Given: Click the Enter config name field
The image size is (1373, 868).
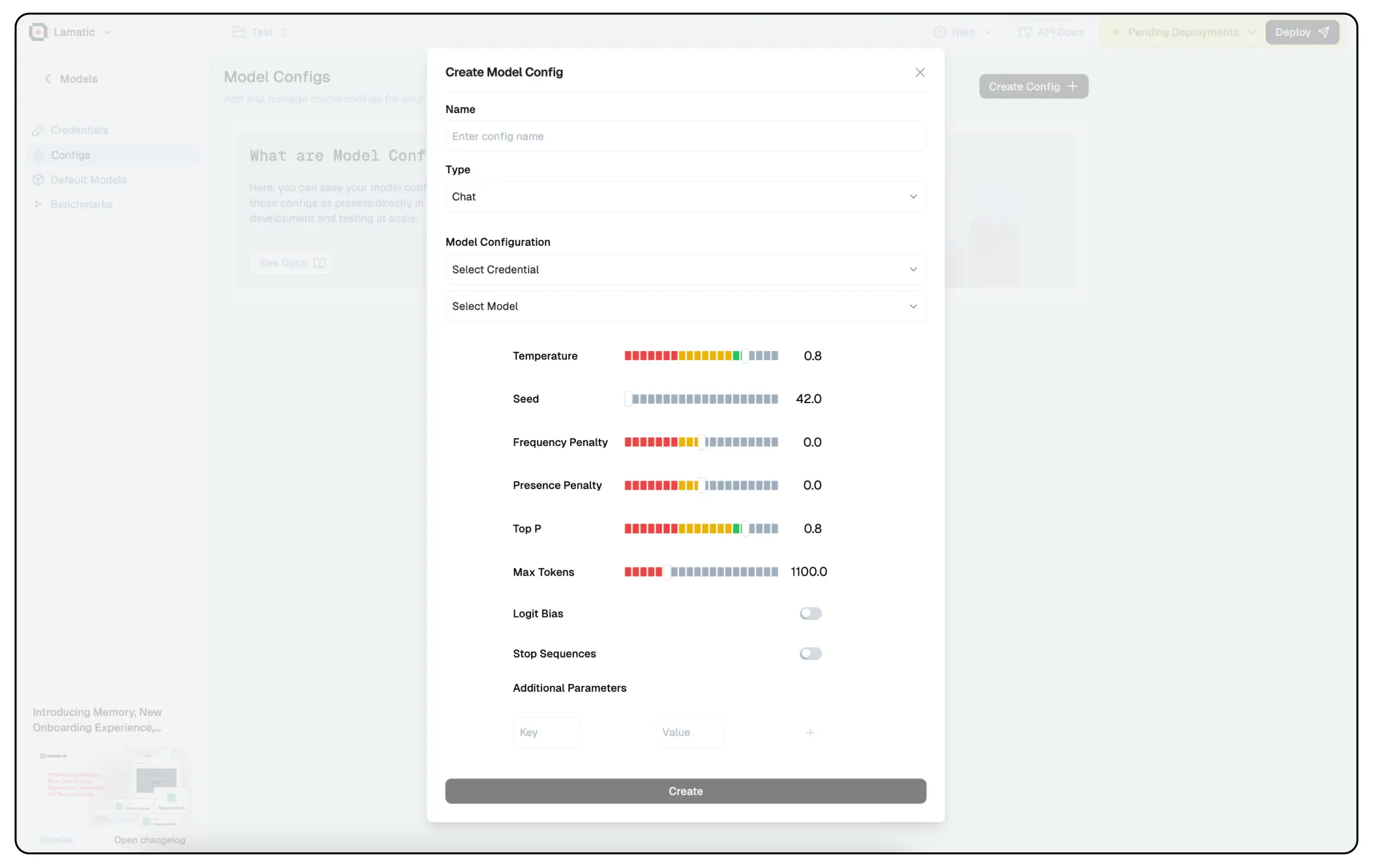Looking at the screenshot, I should click(685, 137).
